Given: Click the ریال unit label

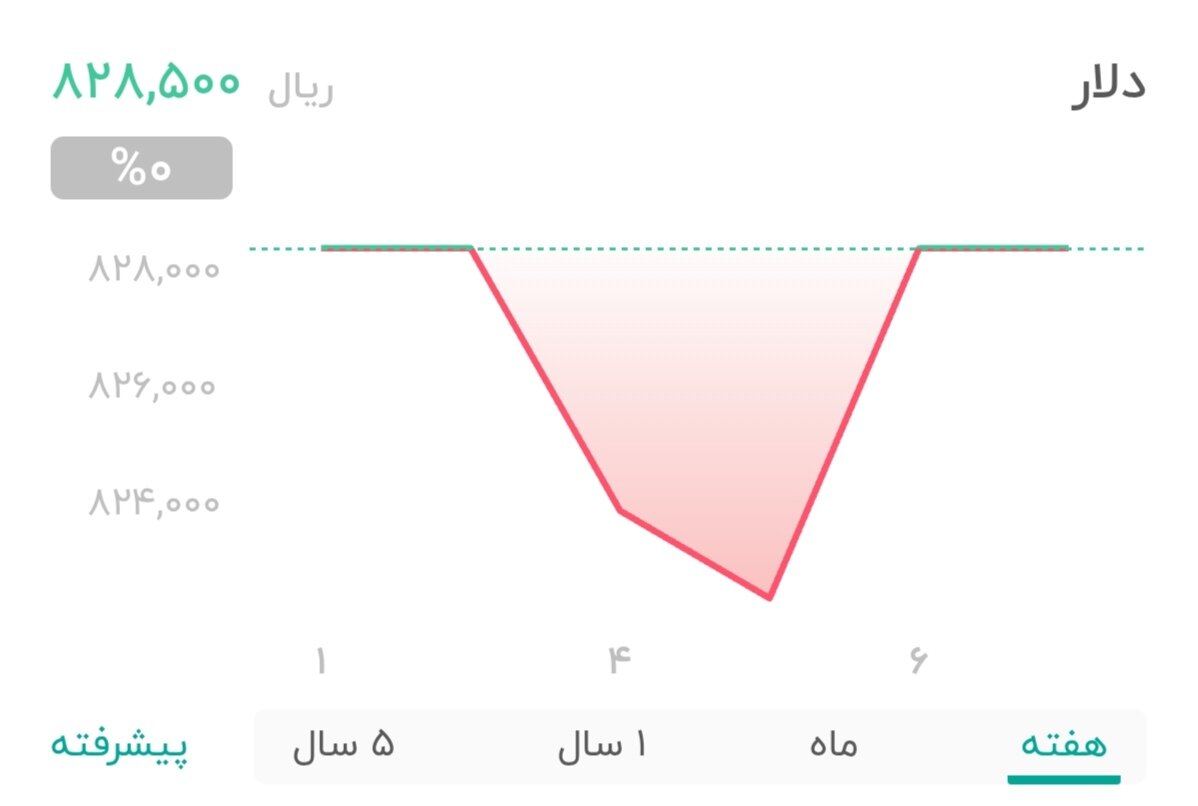Looking at the screenshot, I should coord(299,89).
